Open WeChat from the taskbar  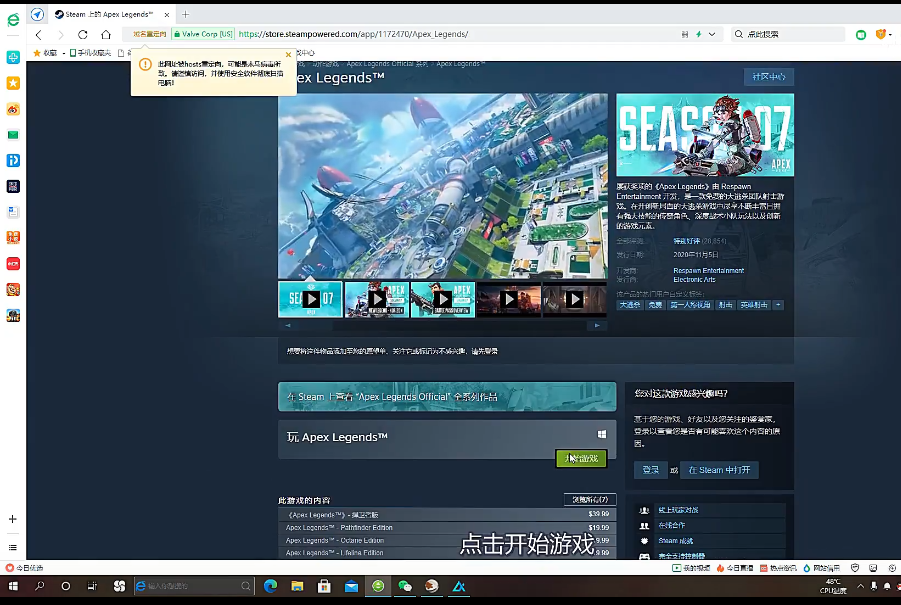405,586
